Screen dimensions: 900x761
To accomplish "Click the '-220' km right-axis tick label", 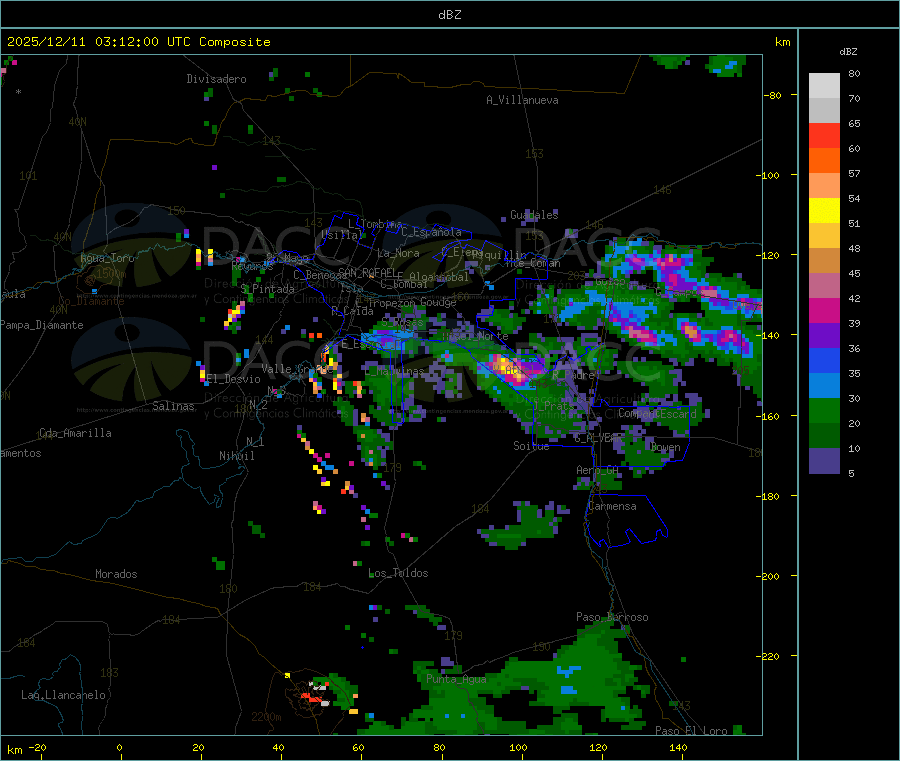I will click(770, 656).
